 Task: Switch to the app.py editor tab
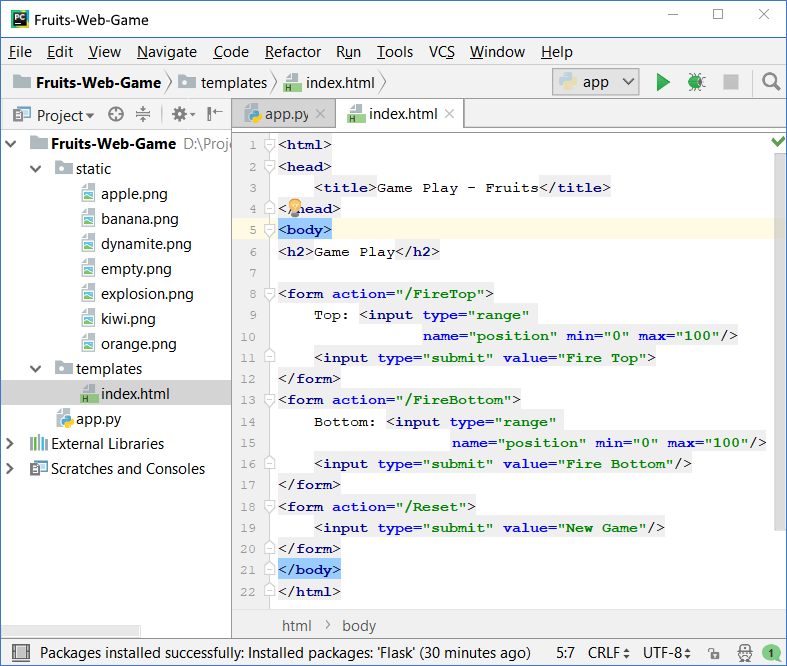tap(284, 114)
